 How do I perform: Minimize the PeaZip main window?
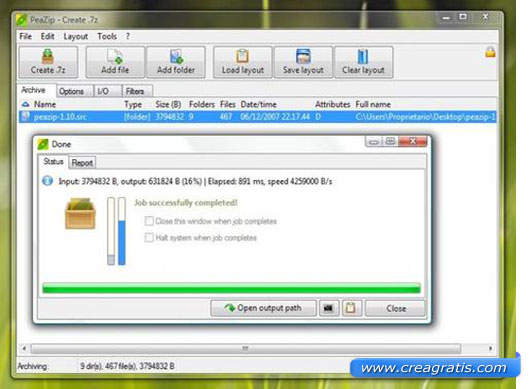point(447,17)
